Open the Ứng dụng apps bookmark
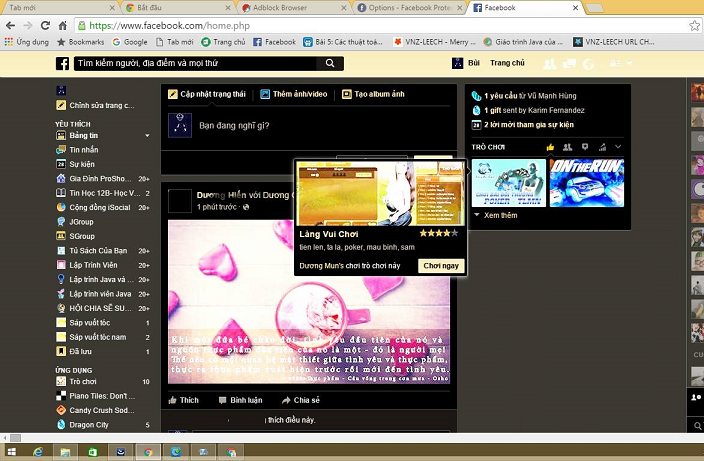 (26, 42)
